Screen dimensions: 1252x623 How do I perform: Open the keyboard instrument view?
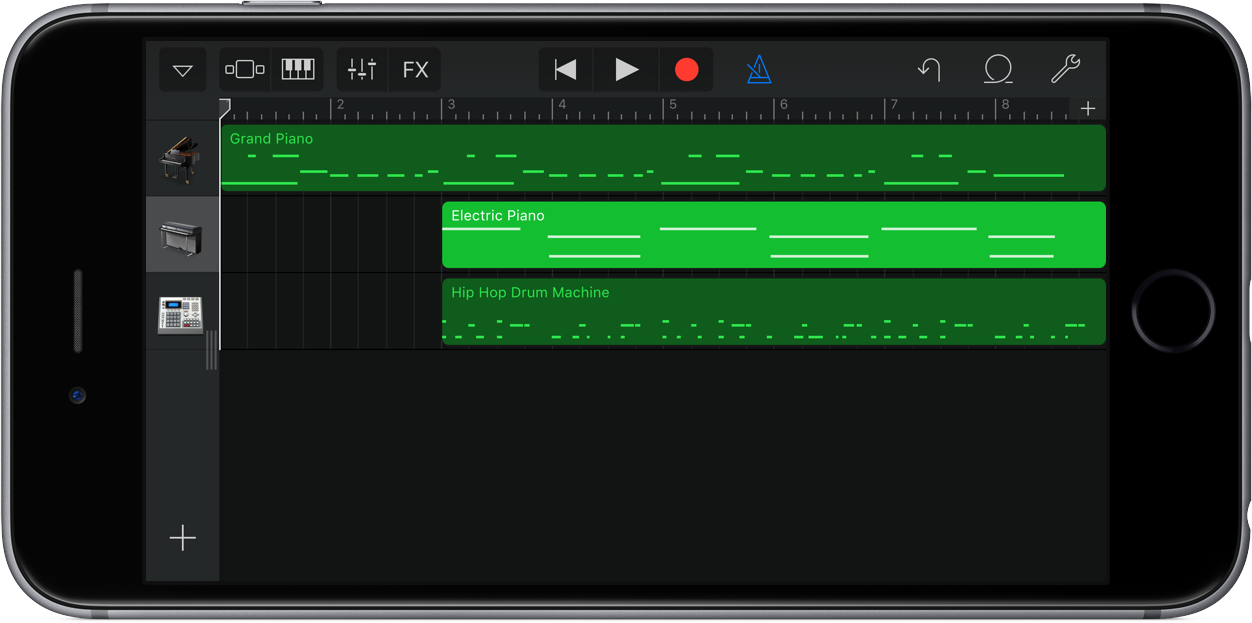click(x=298, y=70)
